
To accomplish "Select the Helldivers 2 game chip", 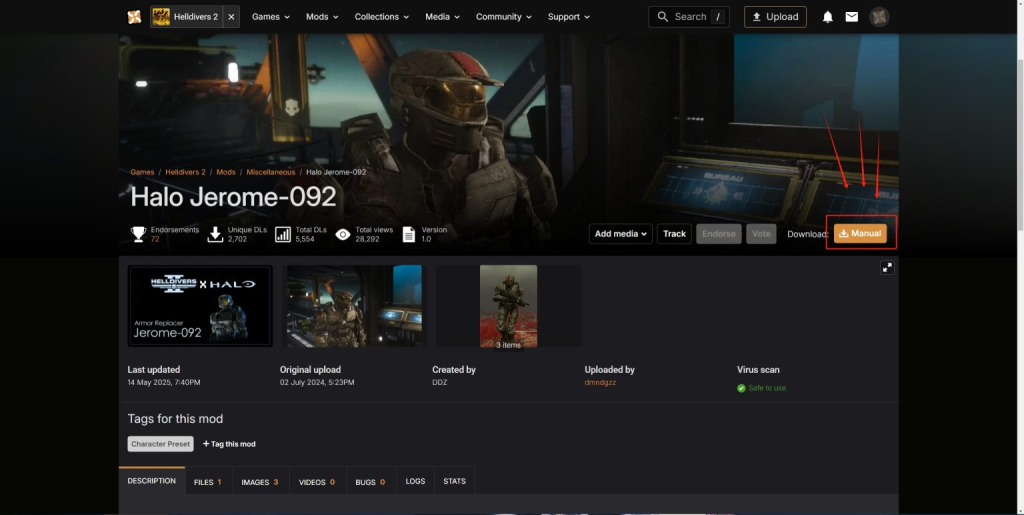I will click(187, 17).
